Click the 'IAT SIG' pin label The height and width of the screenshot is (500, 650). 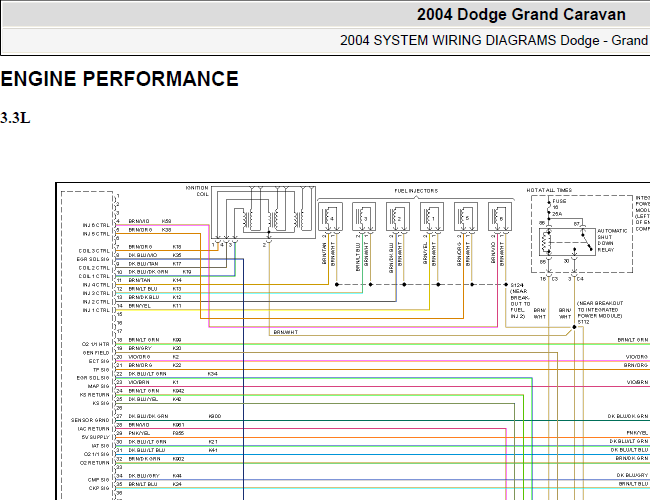coord(100,446)
